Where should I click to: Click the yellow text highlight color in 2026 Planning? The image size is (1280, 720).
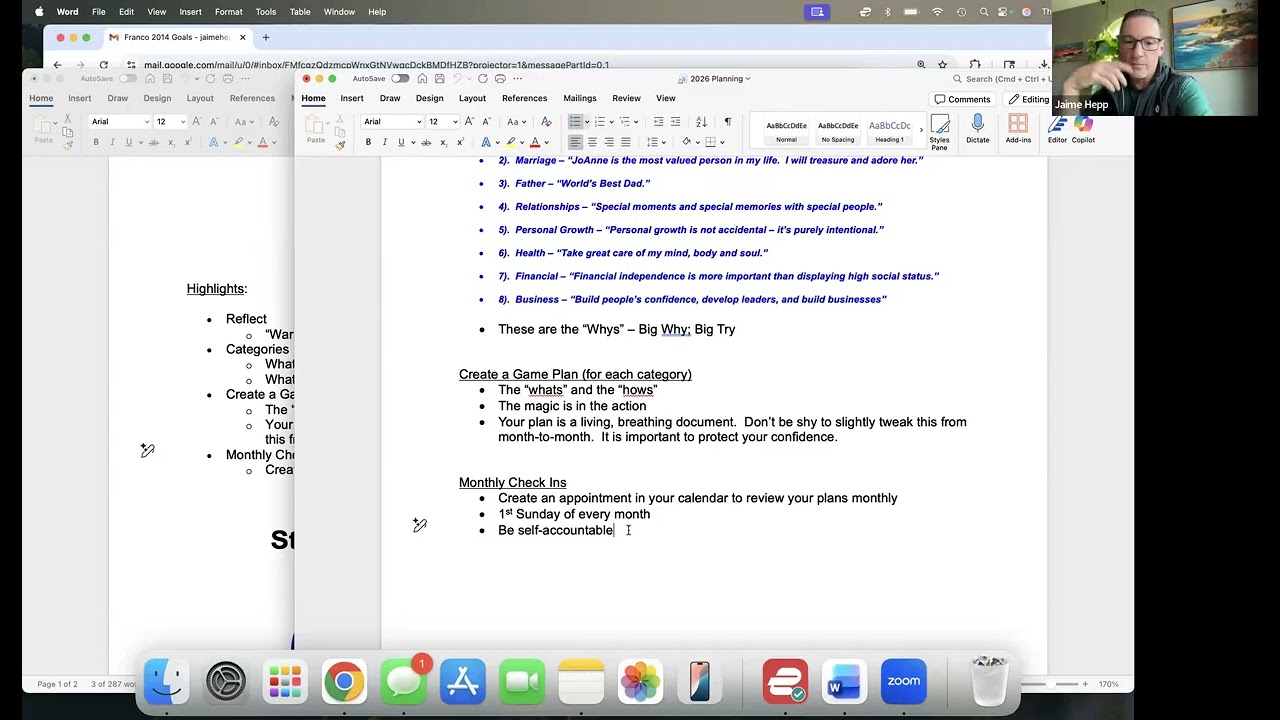[x=511, y=142]
